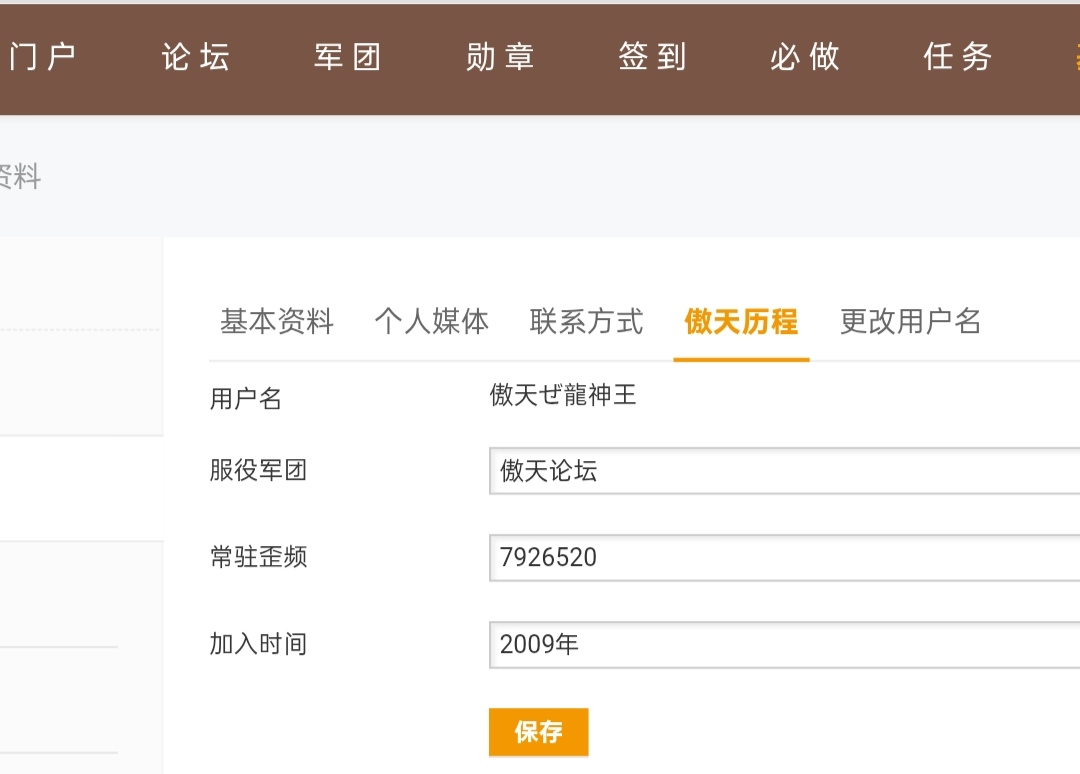Go to the 论坛 section
The image size is (1080, 774).
pos(196,57)
